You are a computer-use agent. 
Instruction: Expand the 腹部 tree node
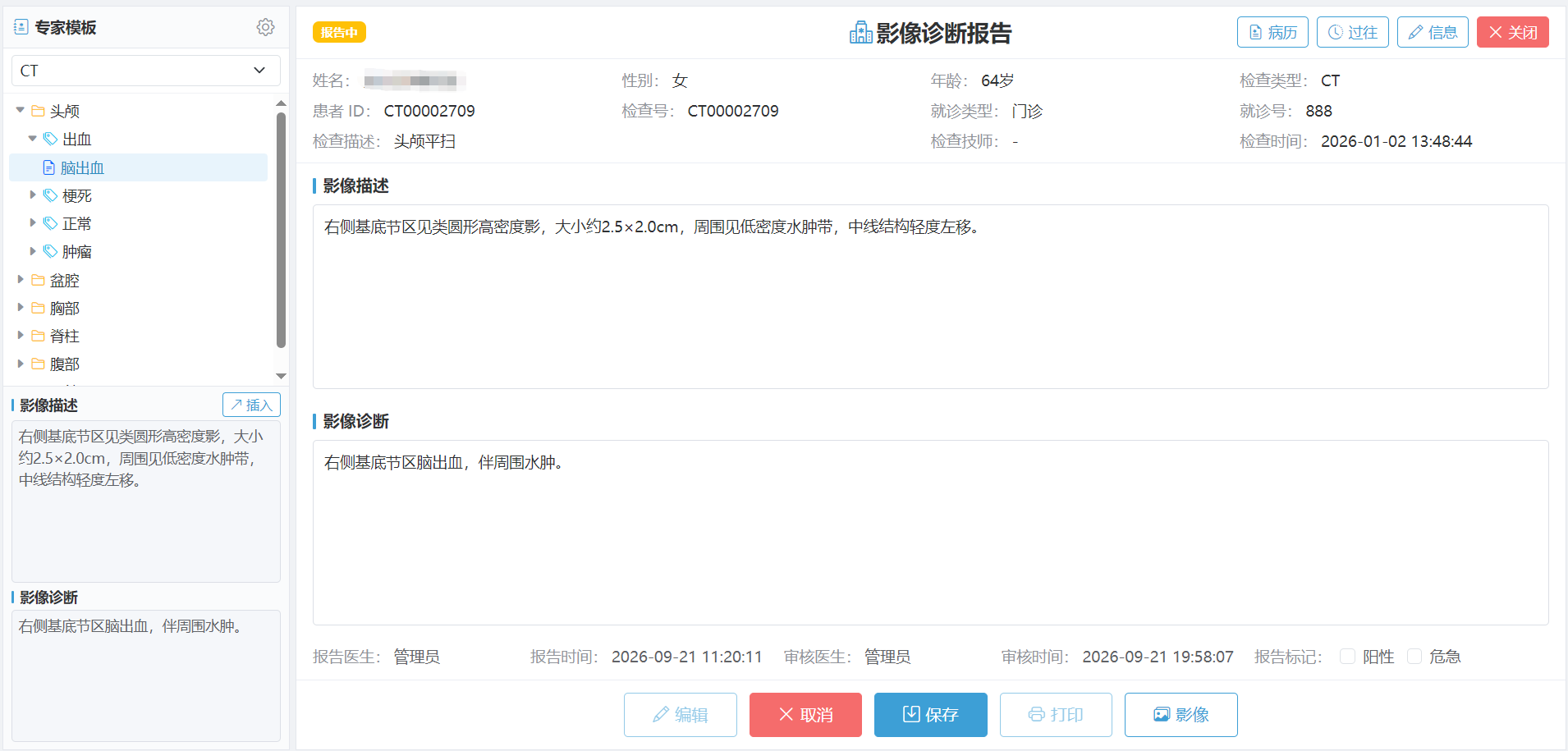coord(21,363)
